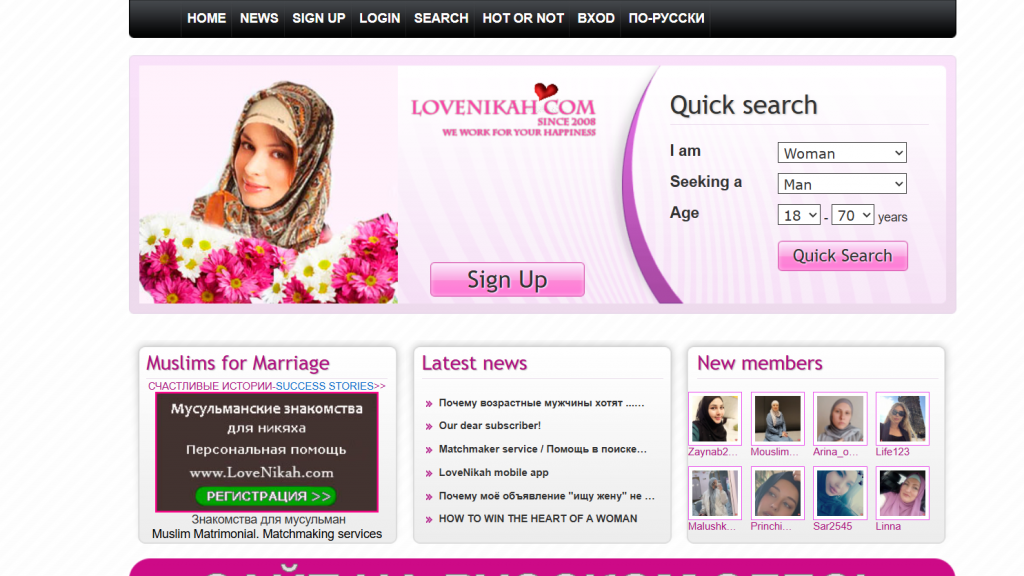Viewport: 1024px width, 576px height.
Task: Open news "Почему моё объявление ищу жену"
Action: click(547, 496)
